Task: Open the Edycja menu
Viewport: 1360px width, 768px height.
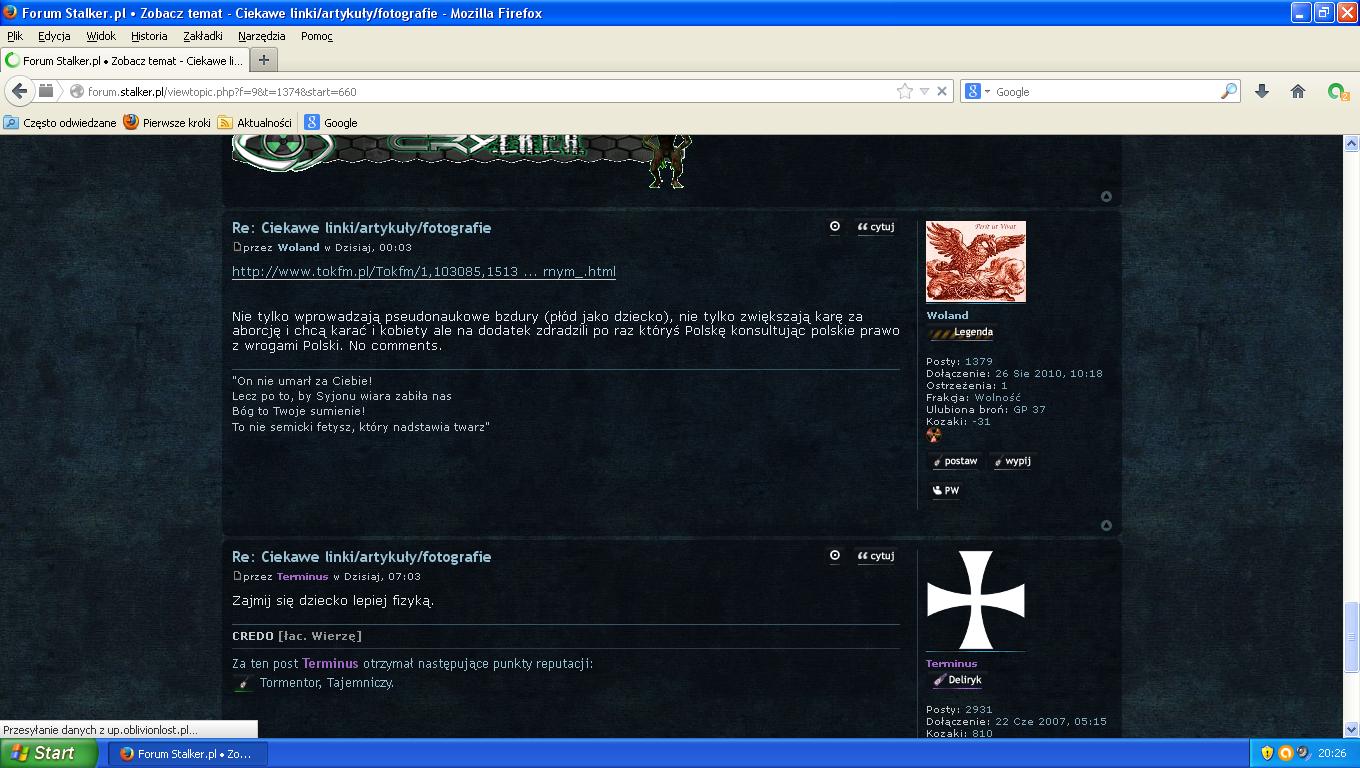Action: [54, 36]
